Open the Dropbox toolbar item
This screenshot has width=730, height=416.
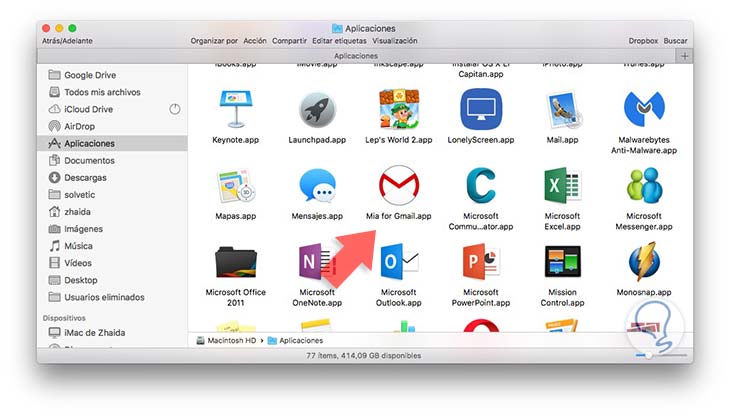[643, 41]
